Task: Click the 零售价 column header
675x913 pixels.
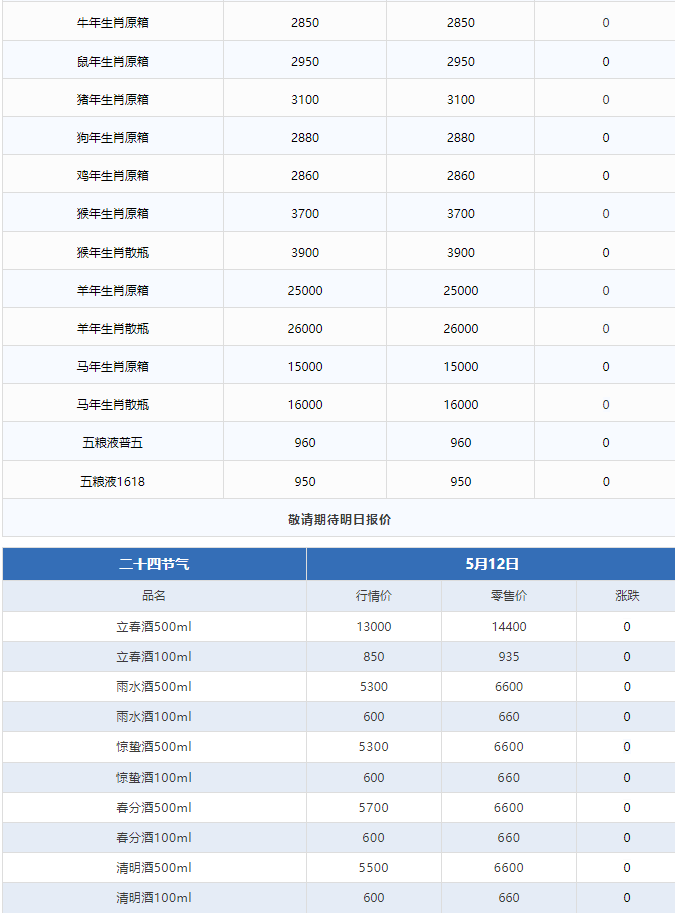Action: pyautogui.click(x=509, y=596)
